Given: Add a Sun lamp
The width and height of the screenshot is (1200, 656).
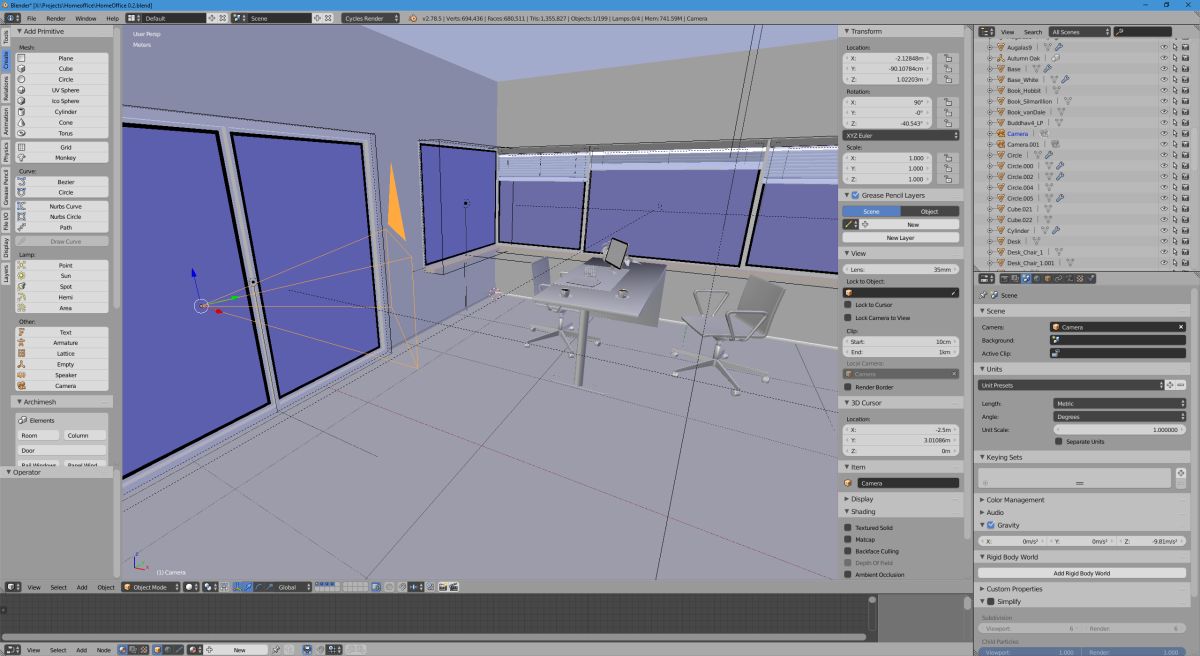Looking at the screenshot, I should [62, 276].
